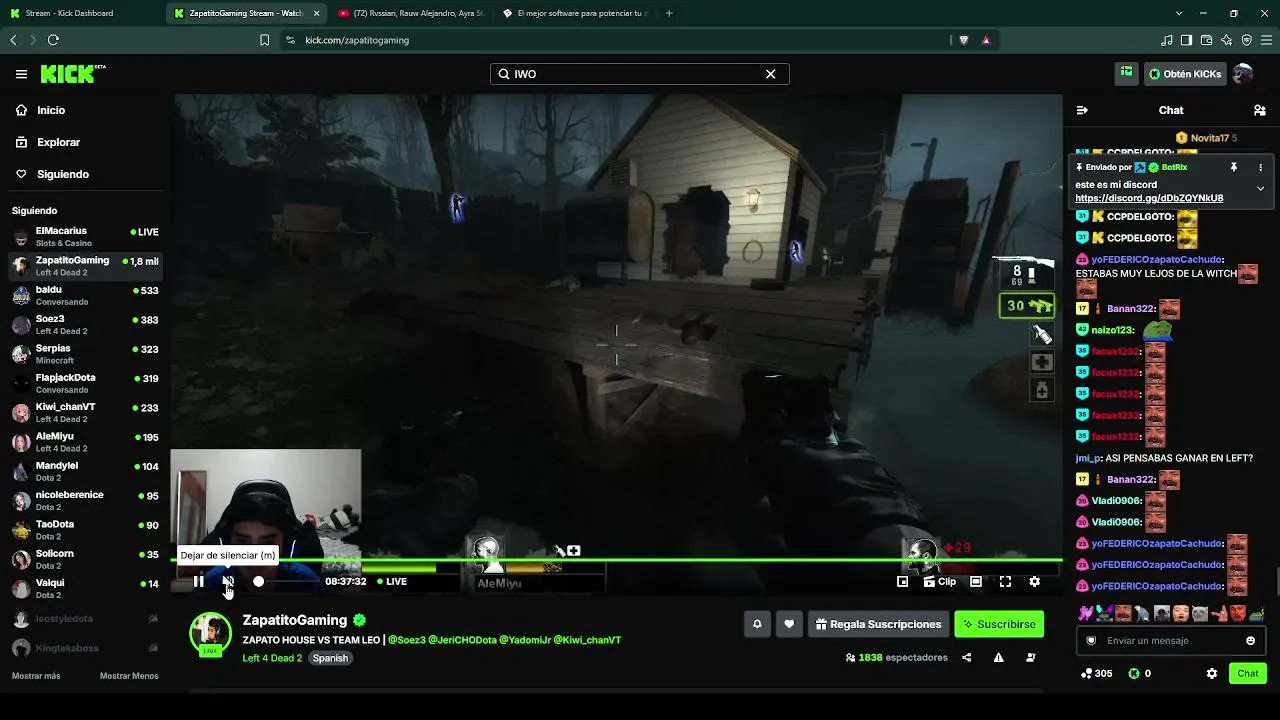Open video player settings gear
Viewport: 1280px width, 720px height.
pos(1034,581)
